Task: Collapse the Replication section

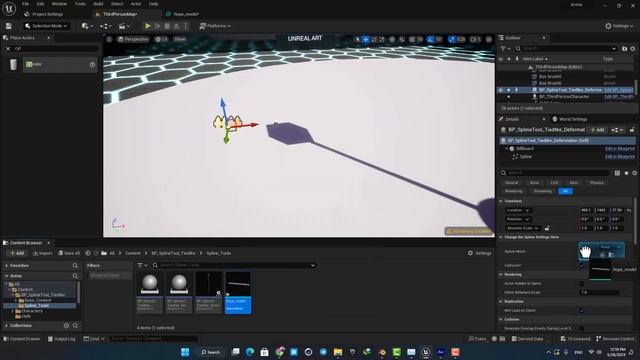Action: pyautogui.click(x=501, y=302)
